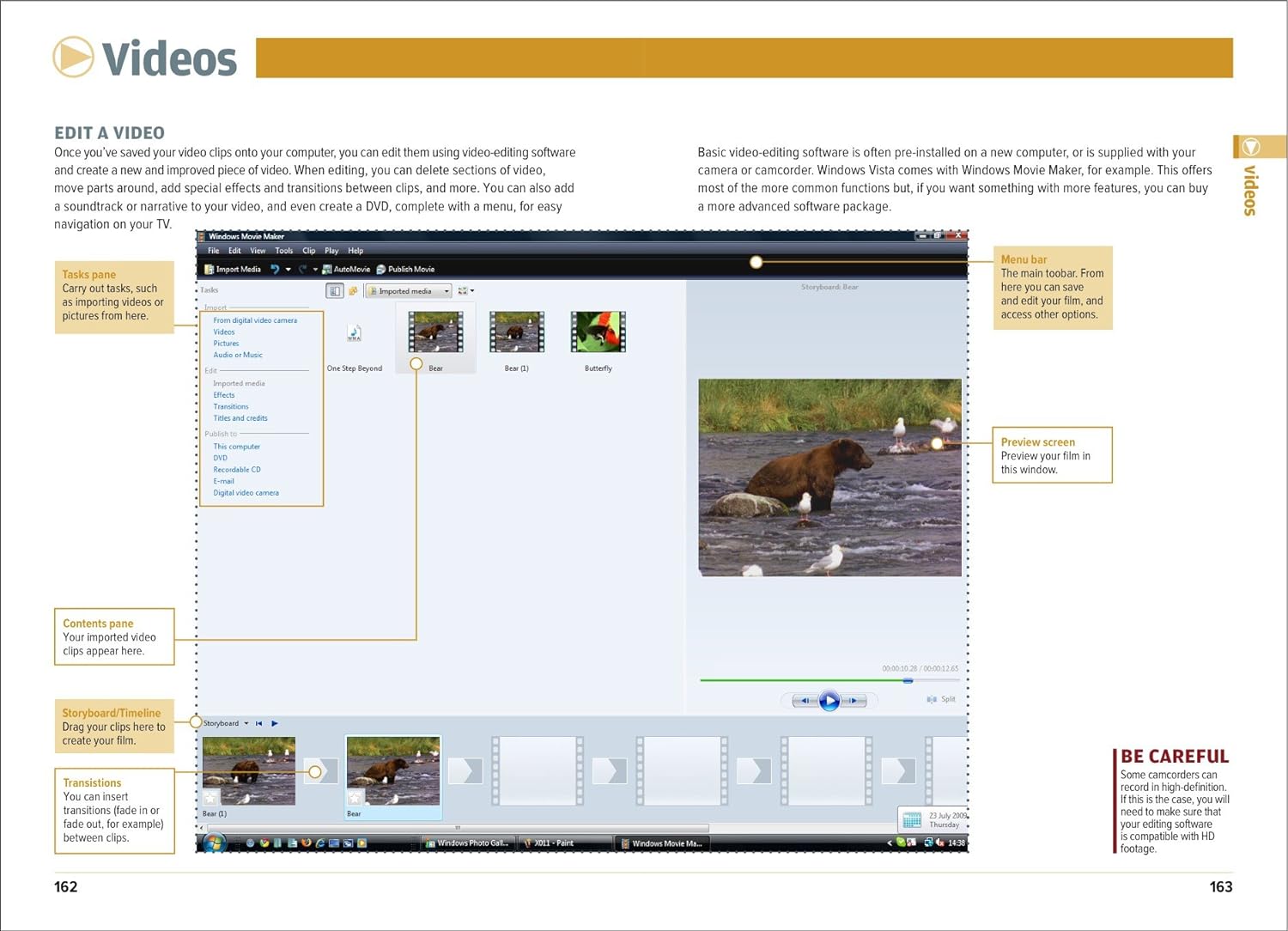Click effects star on 'Bear (1)' storyboard clip
This screenshot has width=1288, height=931.
click(x=210, y=798)
